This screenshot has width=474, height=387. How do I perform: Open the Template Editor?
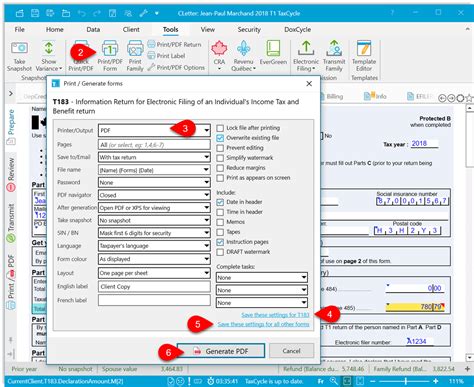coord(364,56)
